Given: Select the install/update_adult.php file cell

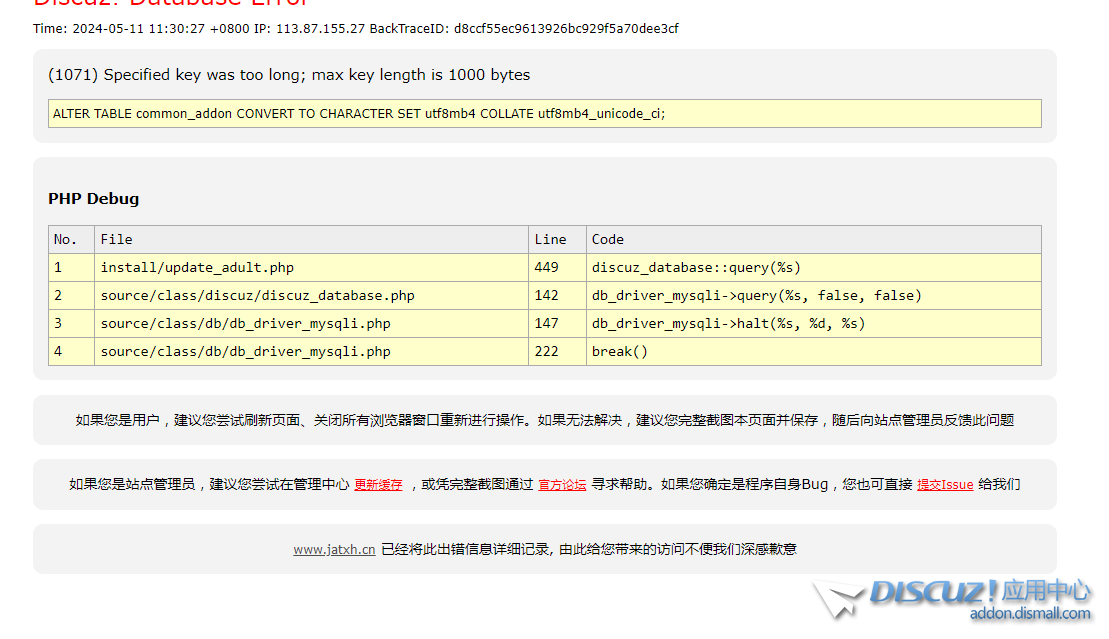Looking at the screenshot, I should [197, 268].
